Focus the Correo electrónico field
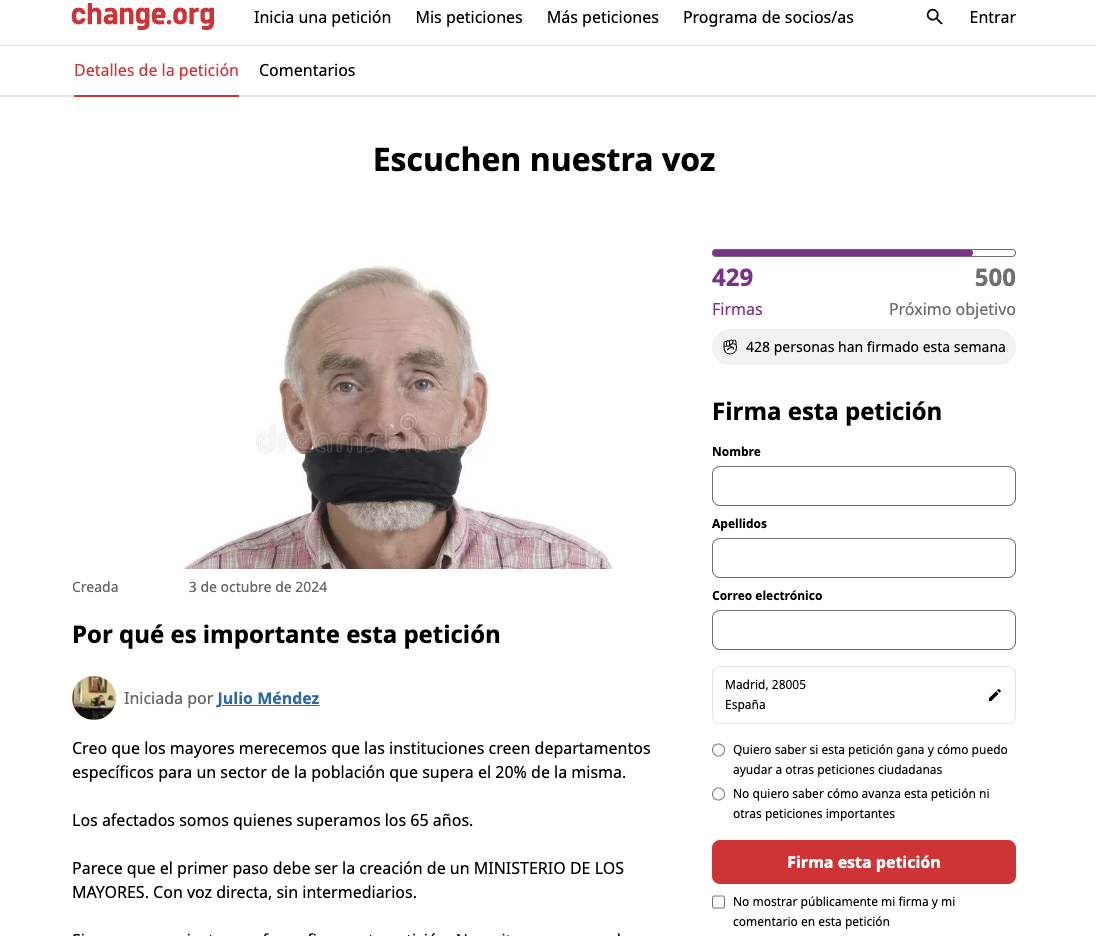Image resolution: width=1096 pixels, height=936 pixels. (863, 630)
